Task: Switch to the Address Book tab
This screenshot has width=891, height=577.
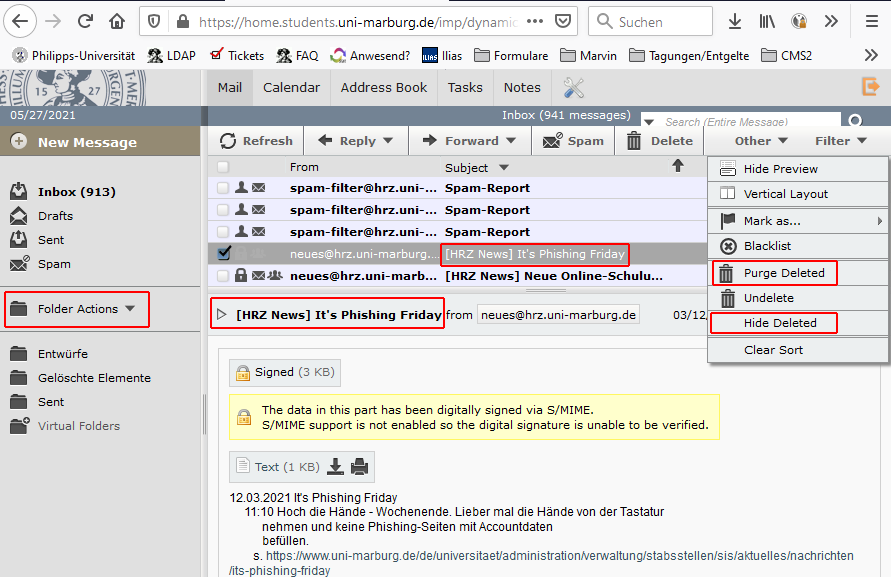Action: [x=384, y=88]
